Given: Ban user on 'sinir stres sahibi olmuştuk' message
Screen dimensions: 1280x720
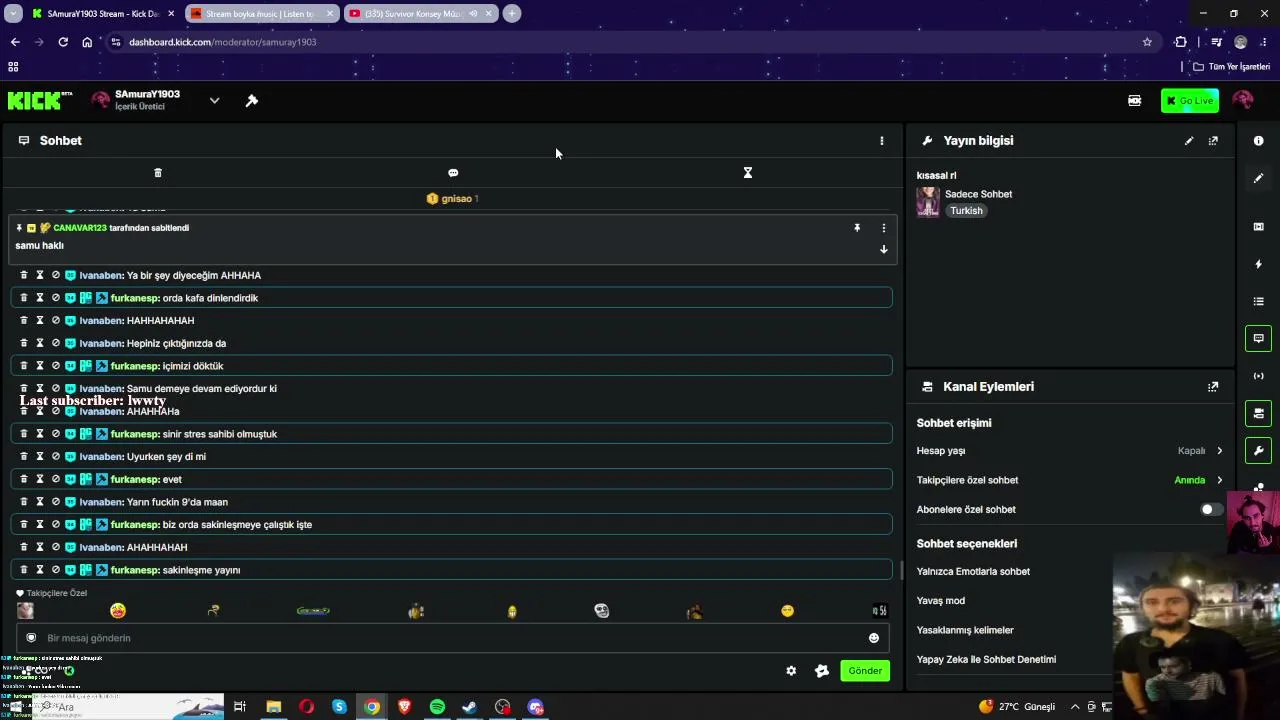Looking at the screenshot, I should tap(56, 434).
